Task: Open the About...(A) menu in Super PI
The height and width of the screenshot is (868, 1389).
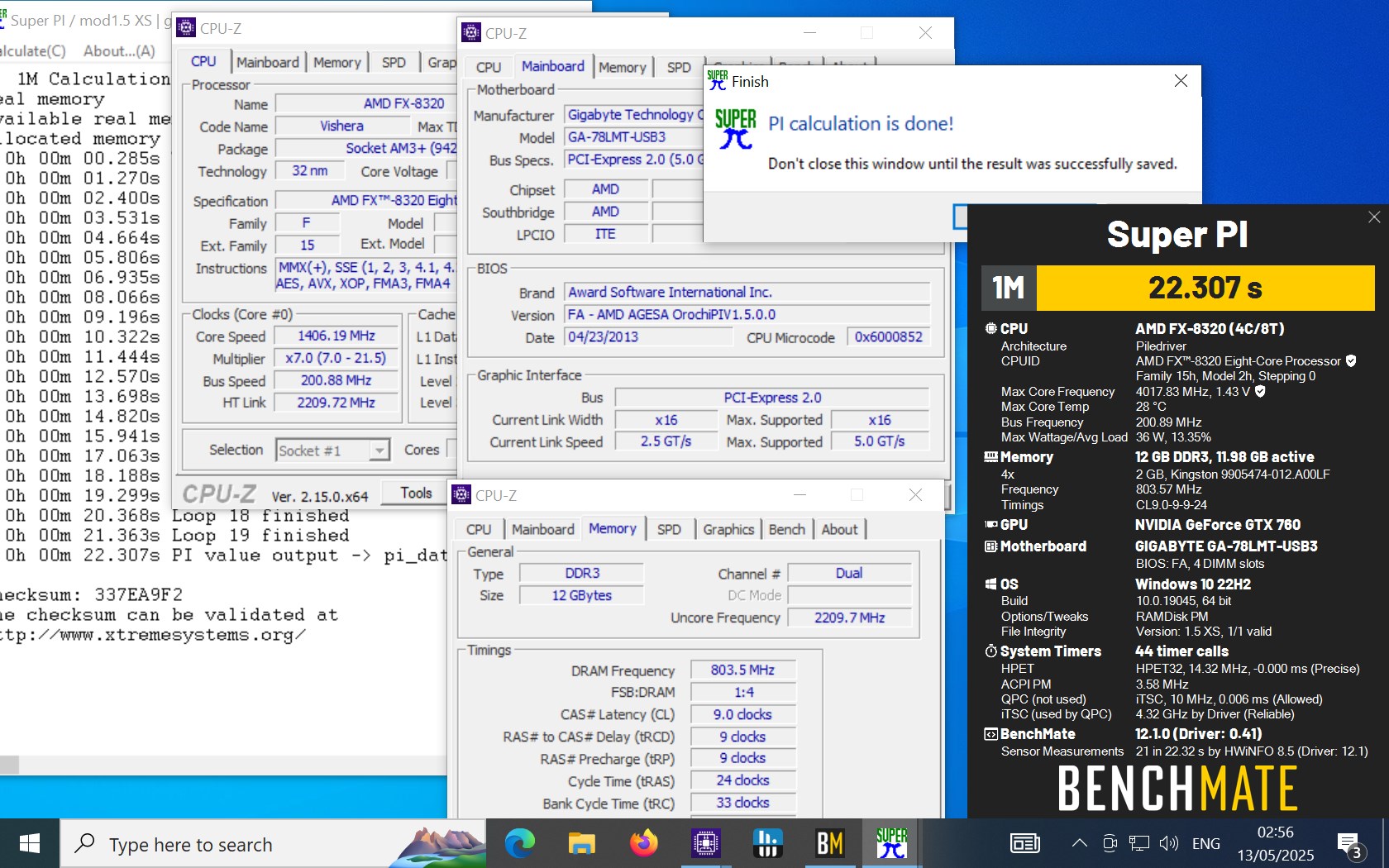Action: pyautogui.click(x=119, y=50)
